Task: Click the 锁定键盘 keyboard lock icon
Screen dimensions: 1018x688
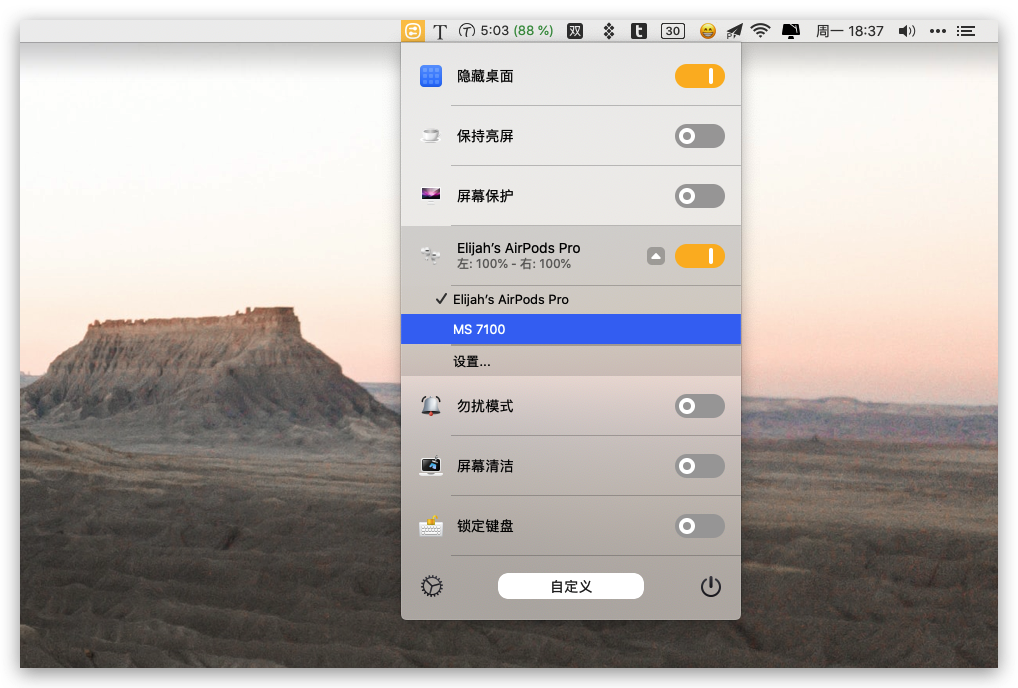Action: (x=430, y=526)
